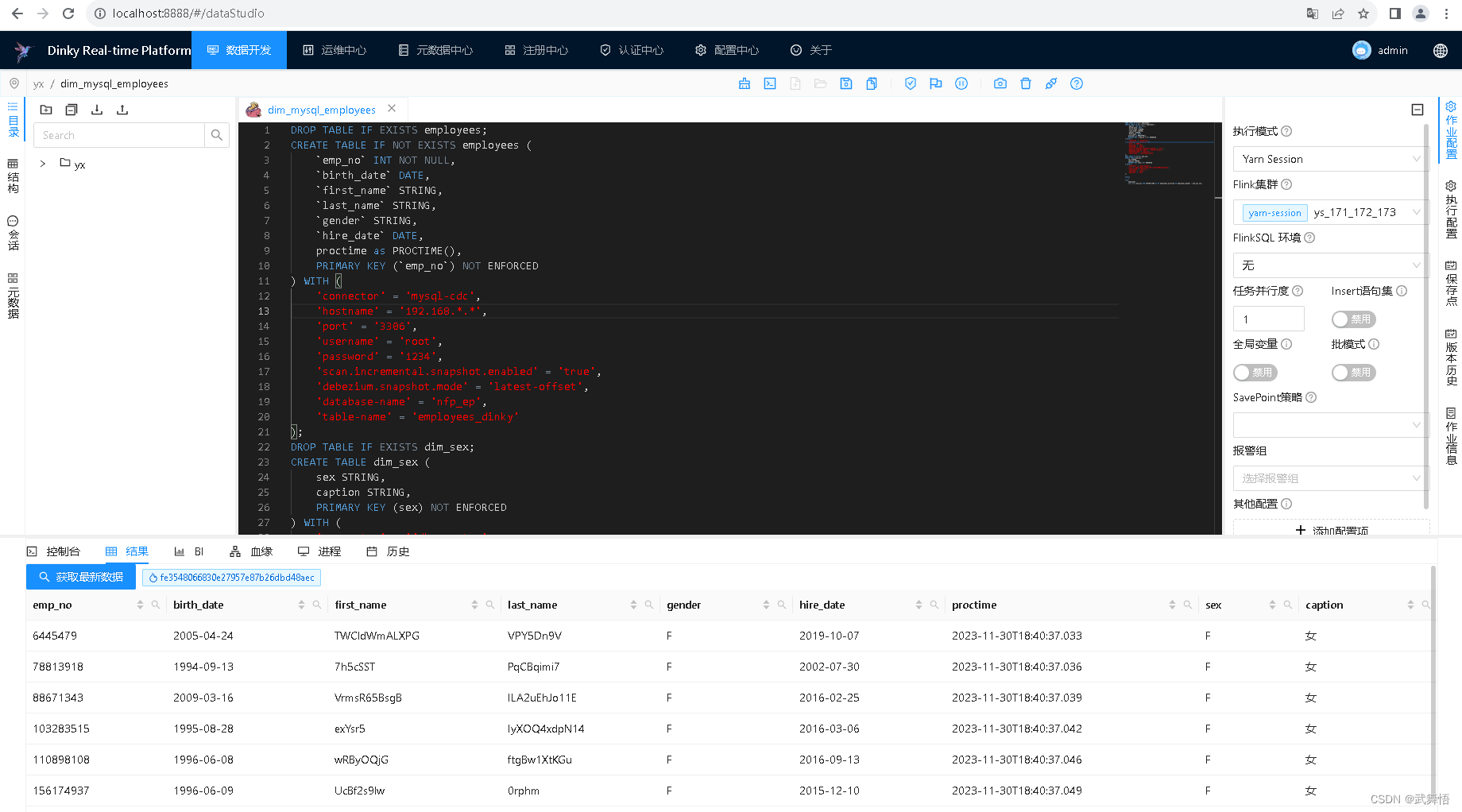Save the job using the save icon
Image resolution: width=1462 pixels, height=812 pixels.
pyautogui.click(x=846, y=83)
